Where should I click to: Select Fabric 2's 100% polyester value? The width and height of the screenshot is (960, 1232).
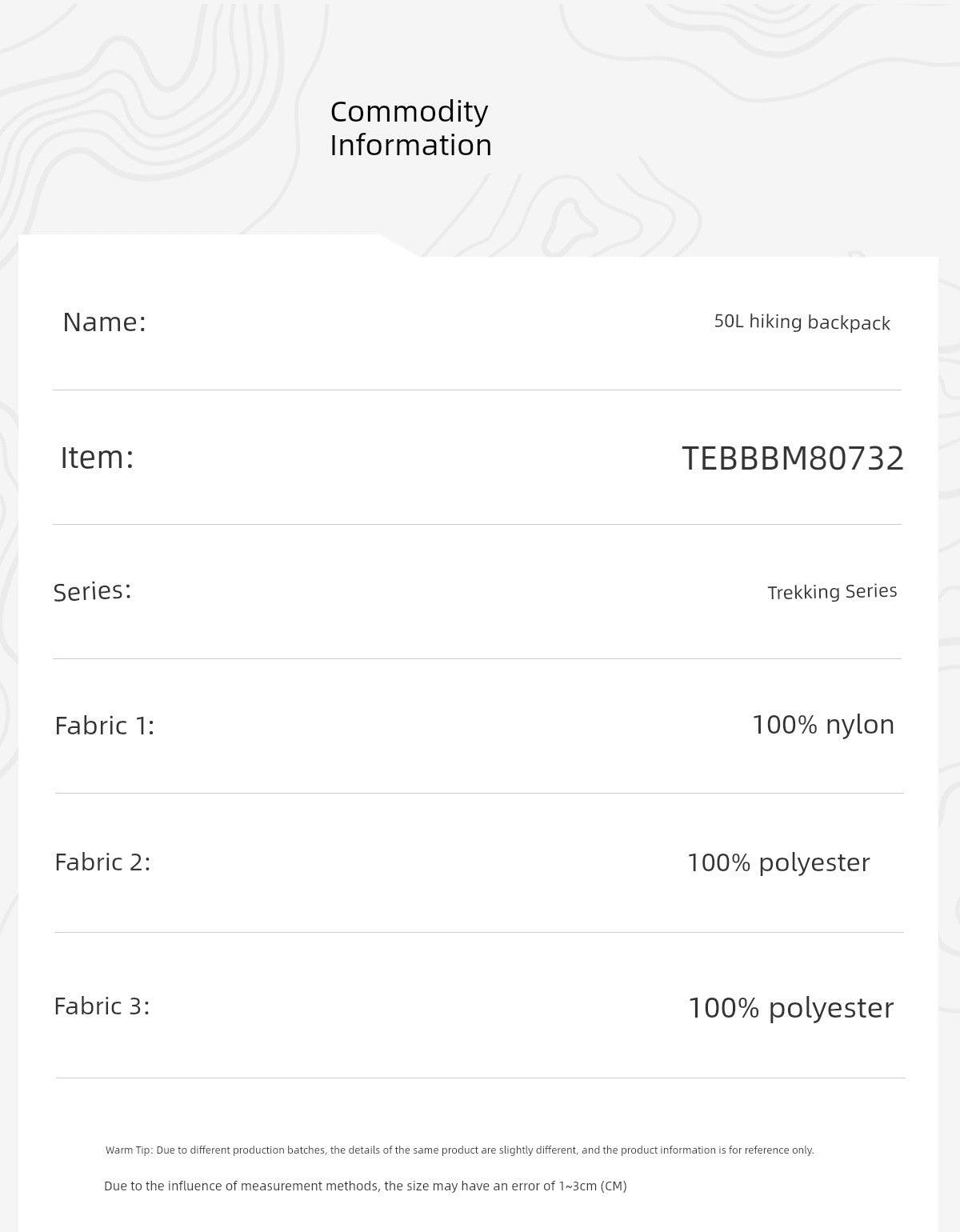(x=778, y=862)
